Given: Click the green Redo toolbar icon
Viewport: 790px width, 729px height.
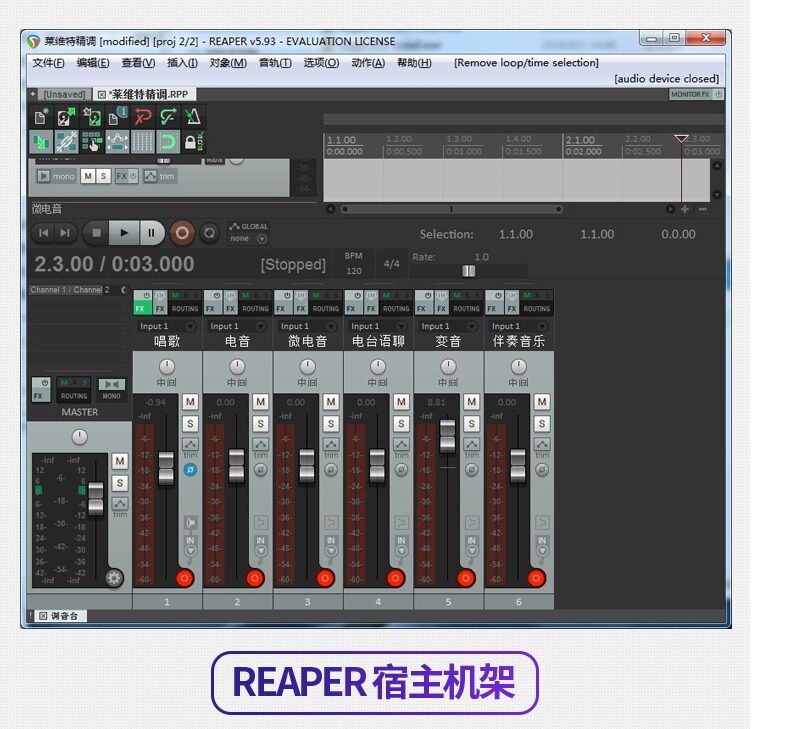Looking at the screenshot, I should click(x=168, y=117).
